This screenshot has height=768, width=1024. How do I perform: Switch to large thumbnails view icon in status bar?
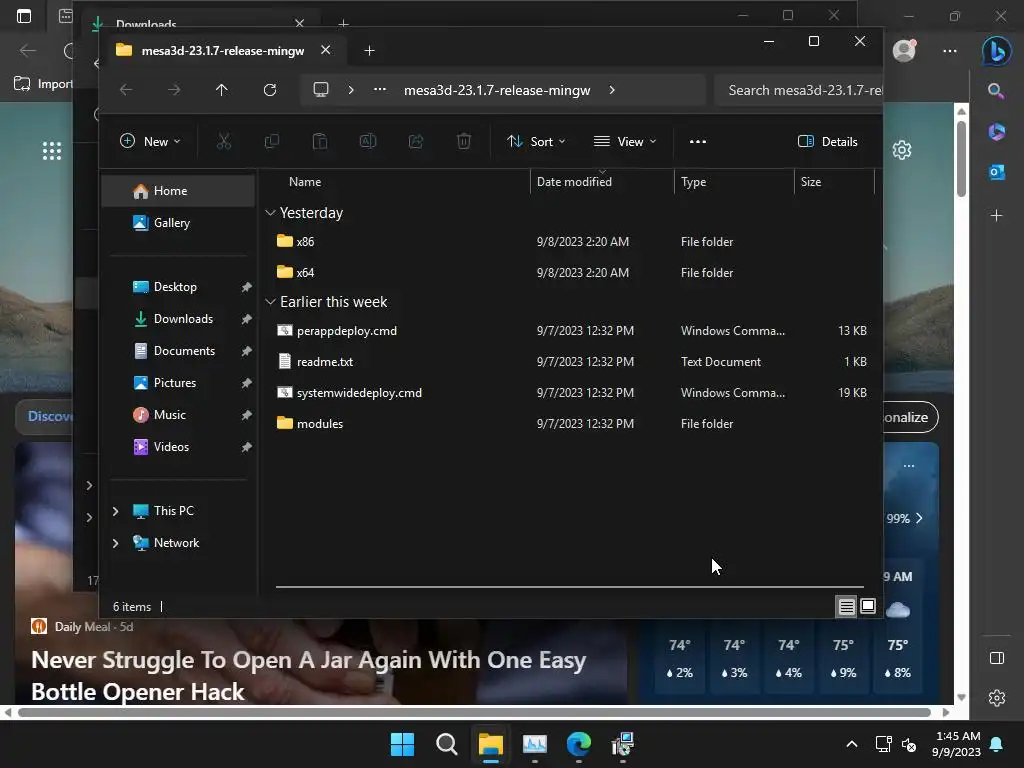coord(868,607)
